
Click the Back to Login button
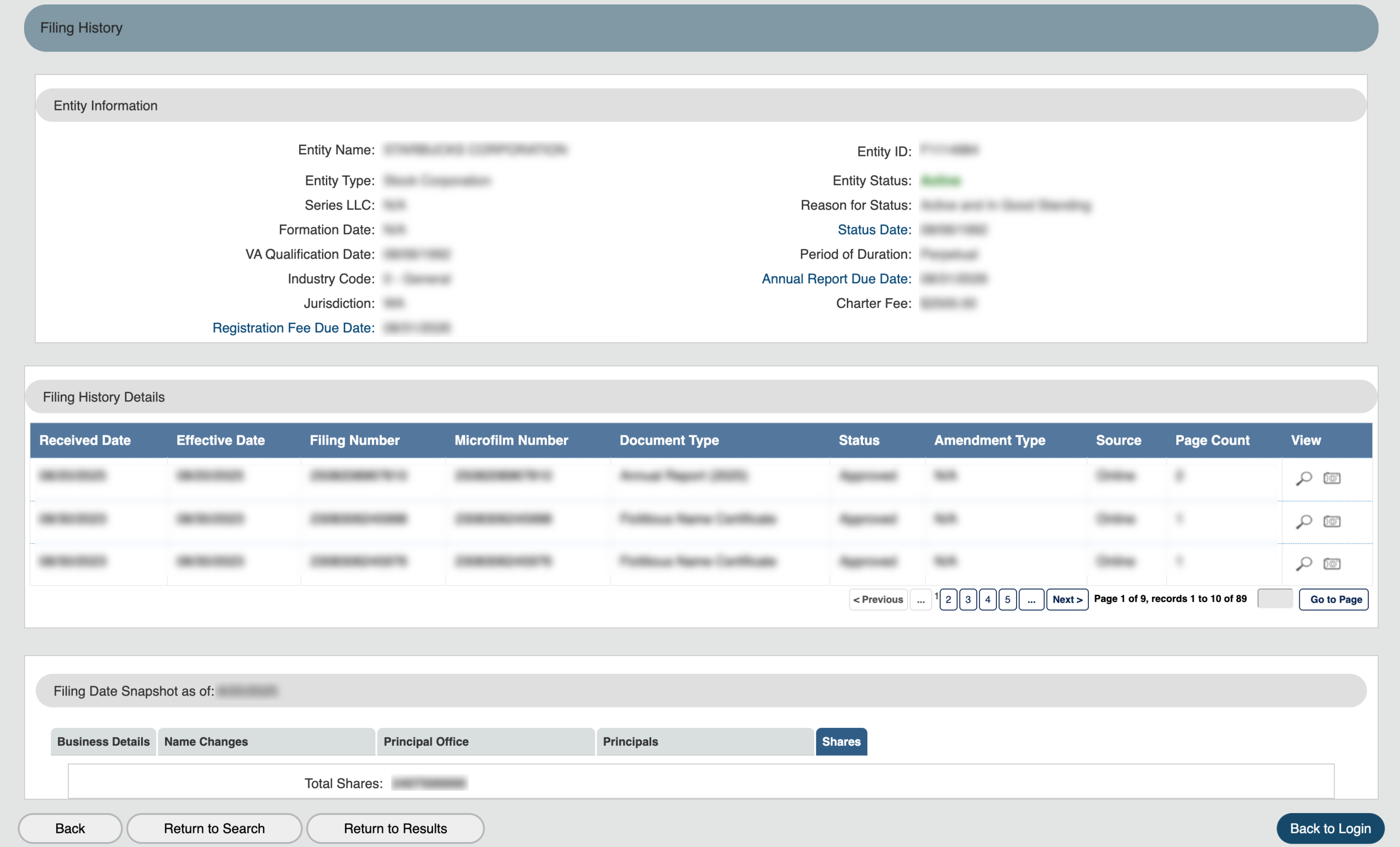[x=1330, y=828]
